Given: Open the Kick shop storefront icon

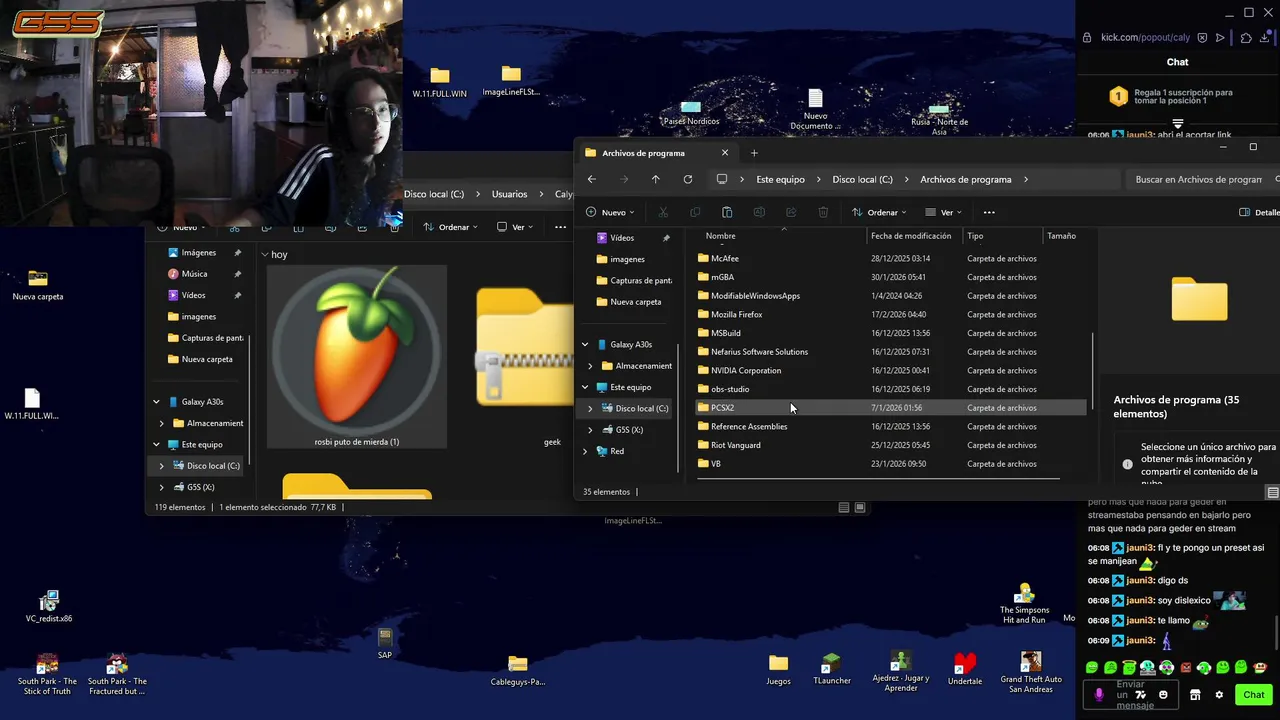Looking at the screenshot, I should pyautogui.click(x=1195, y=695).
